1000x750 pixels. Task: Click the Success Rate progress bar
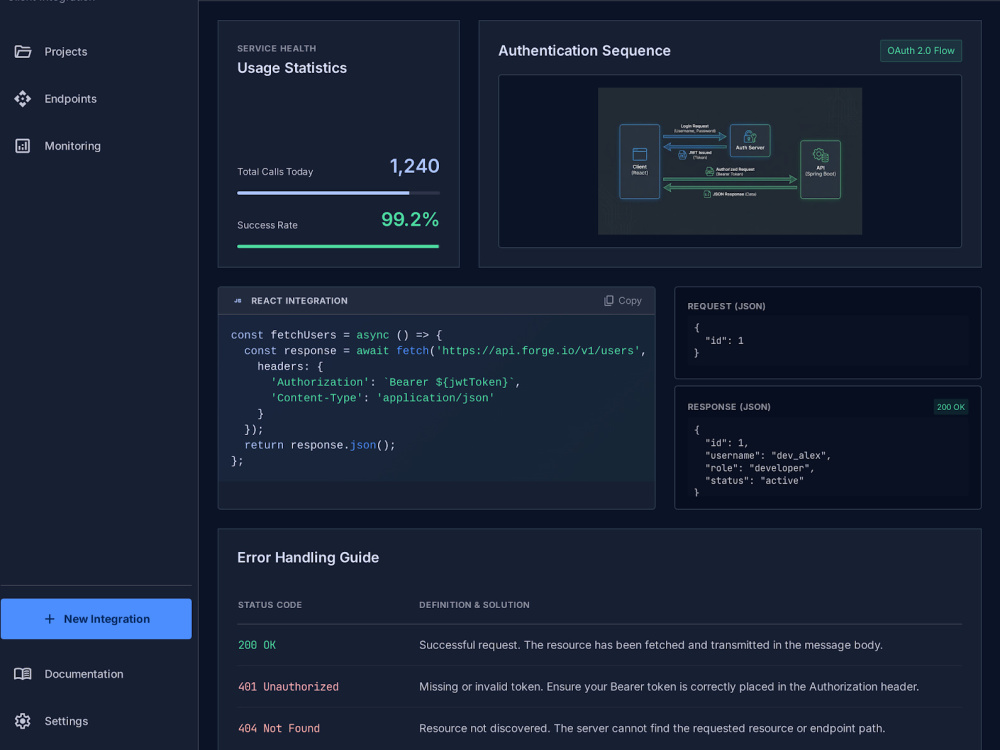click(338, 246)
